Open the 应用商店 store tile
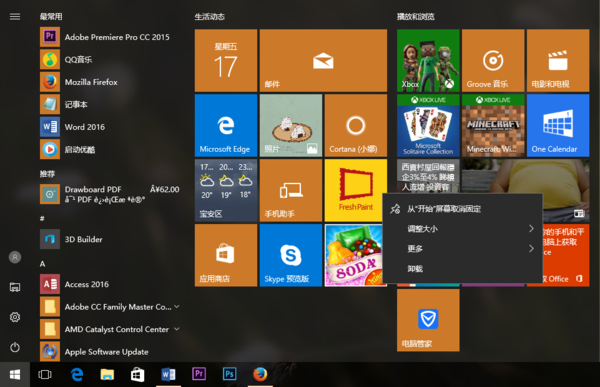 point(226,255)
